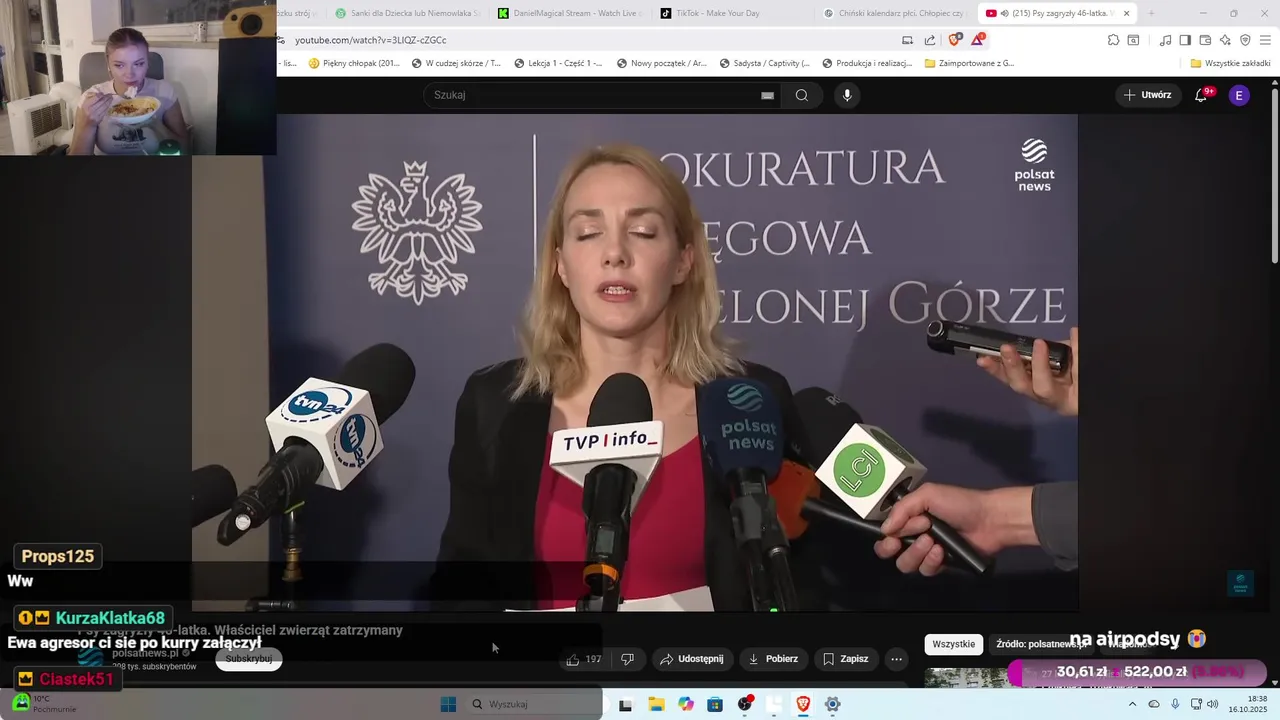Viewport: 1280px width, 720px height.
Task: Expand the Wszystkie zakładki bookmarks folder
Action: point(1230,63)
